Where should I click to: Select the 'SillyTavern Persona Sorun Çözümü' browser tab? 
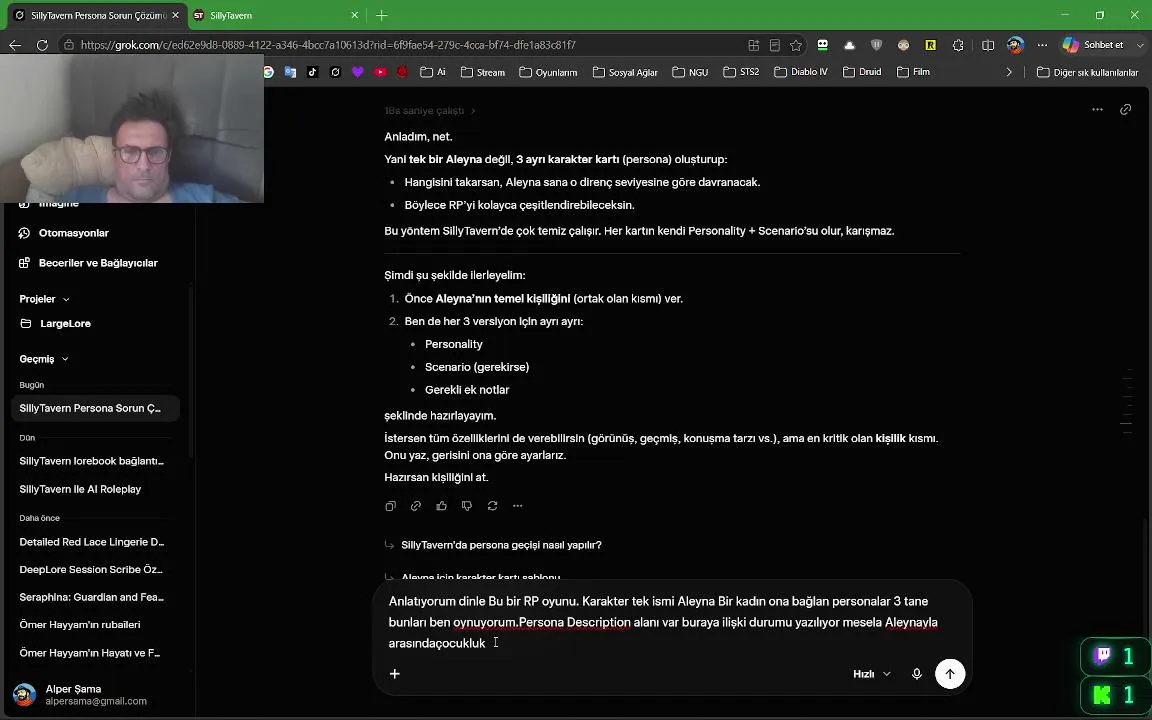[x=97, y=15]
